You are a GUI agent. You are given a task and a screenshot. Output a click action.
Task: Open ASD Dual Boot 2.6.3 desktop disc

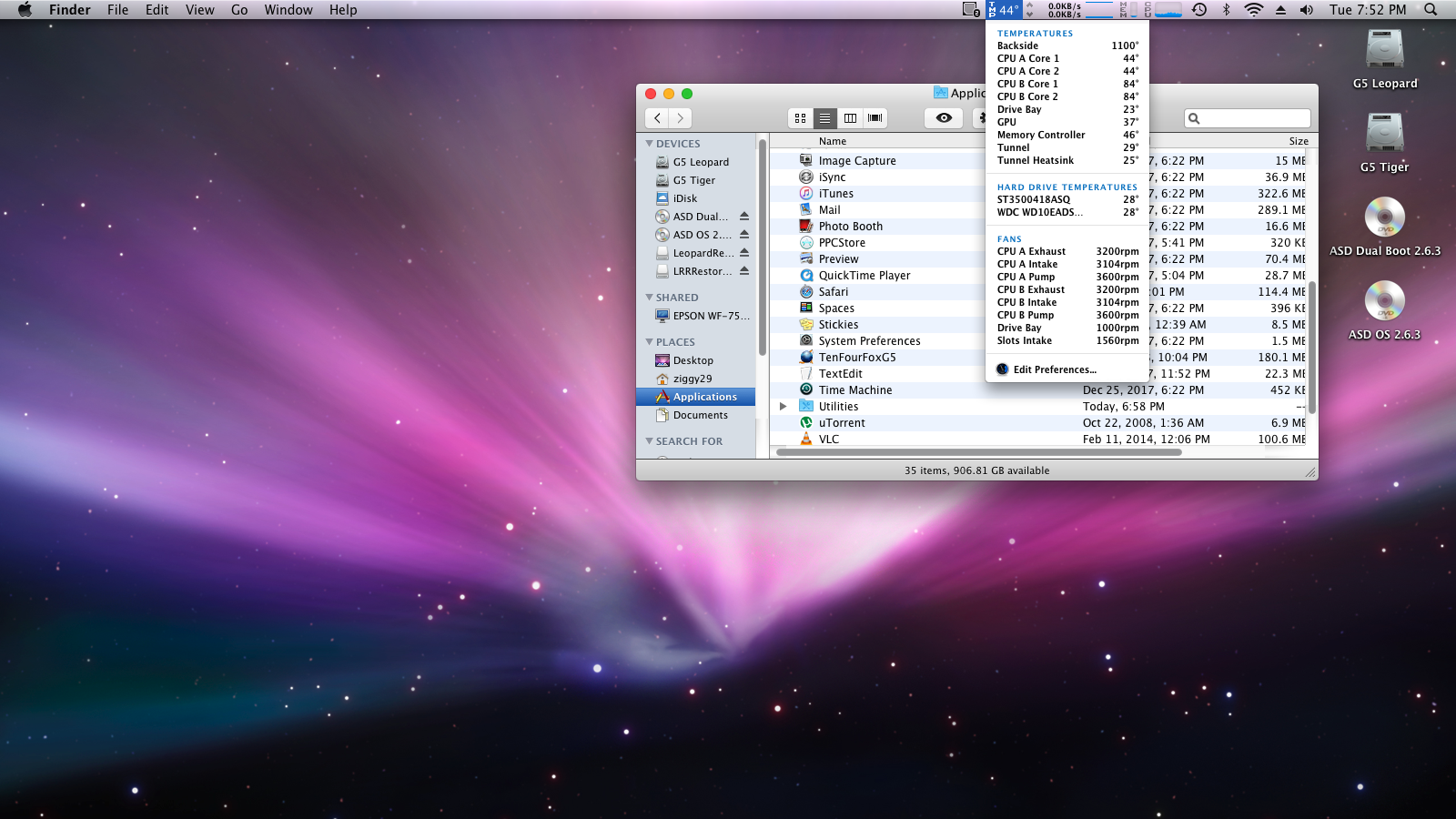1385,217
